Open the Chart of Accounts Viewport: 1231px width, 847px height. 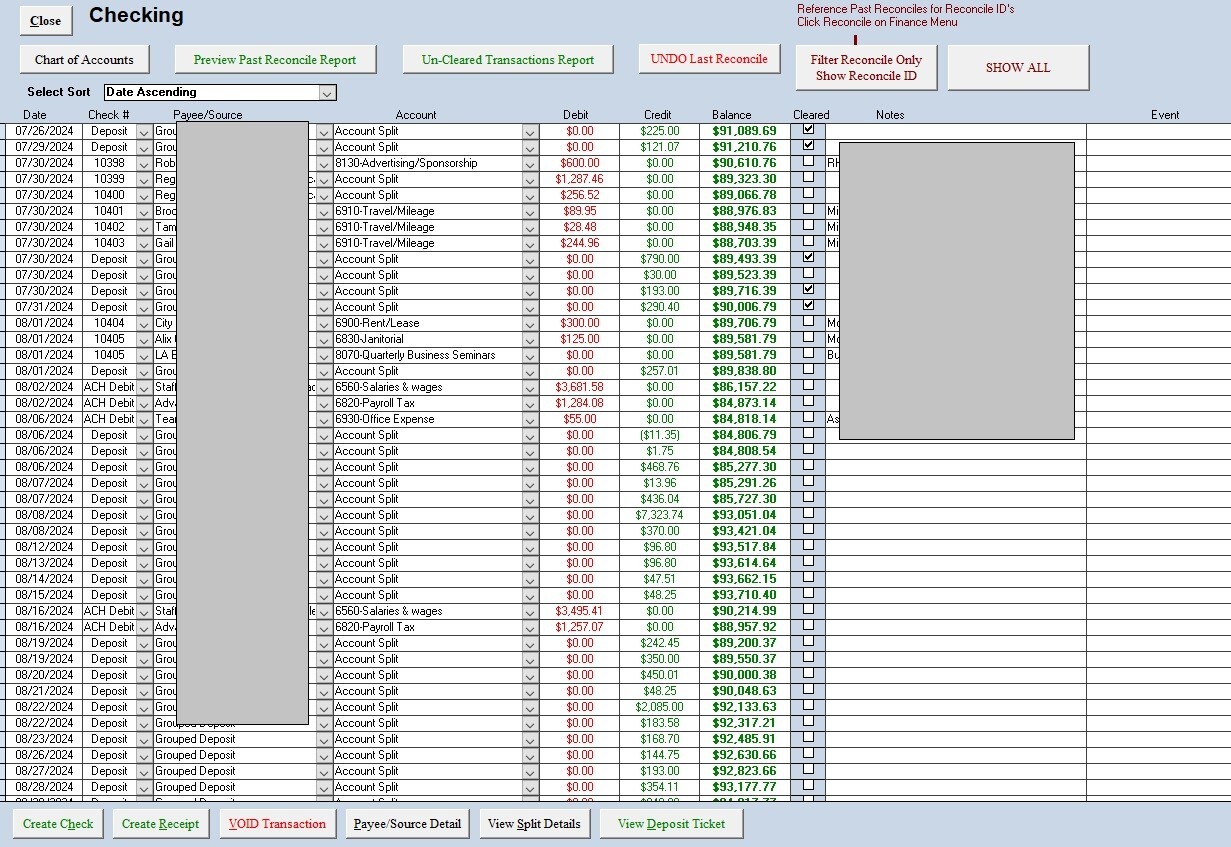tap(84, 59)
